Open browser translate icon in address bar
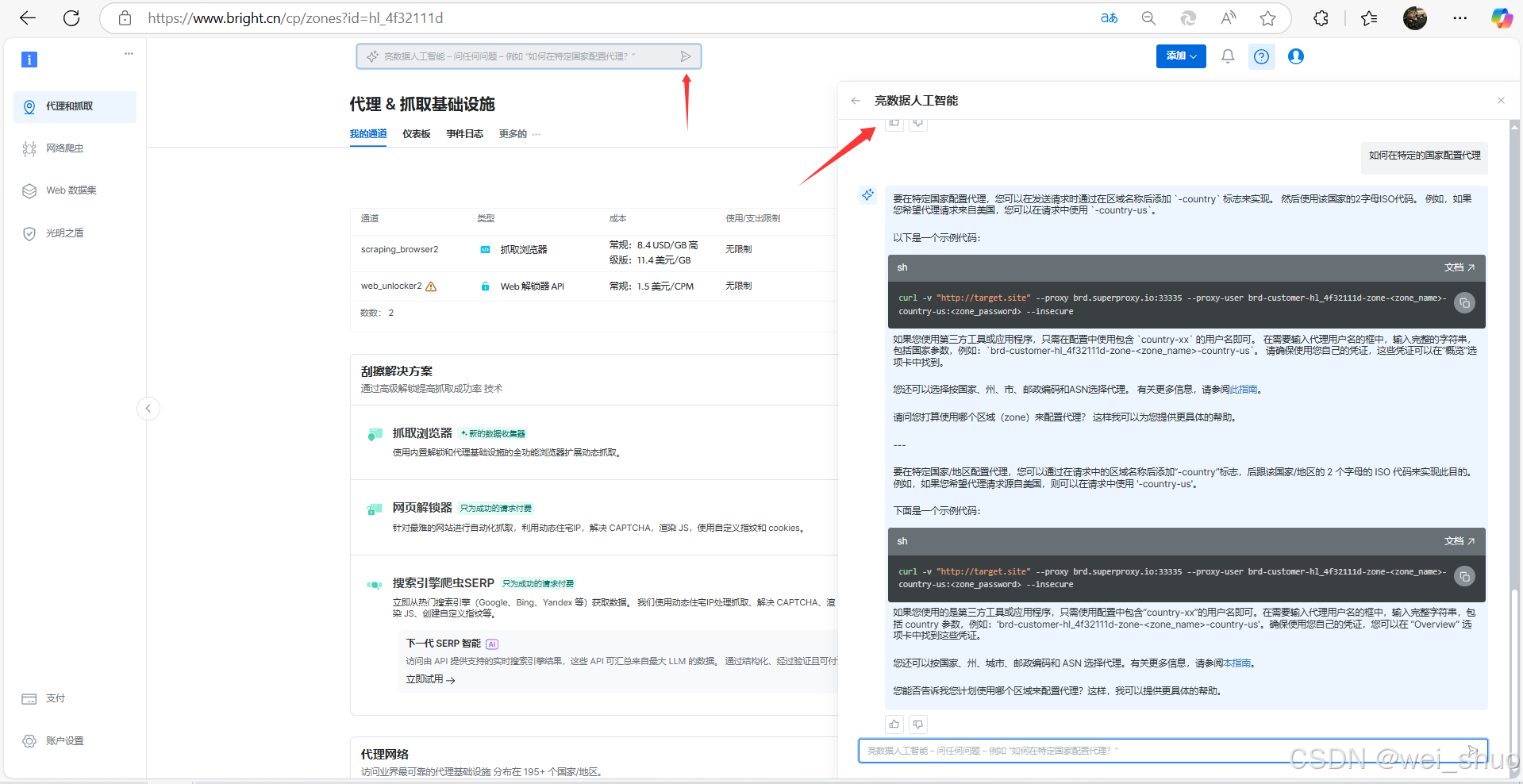This screenshot has width=1523, height=784. (x=1109, y=18)
